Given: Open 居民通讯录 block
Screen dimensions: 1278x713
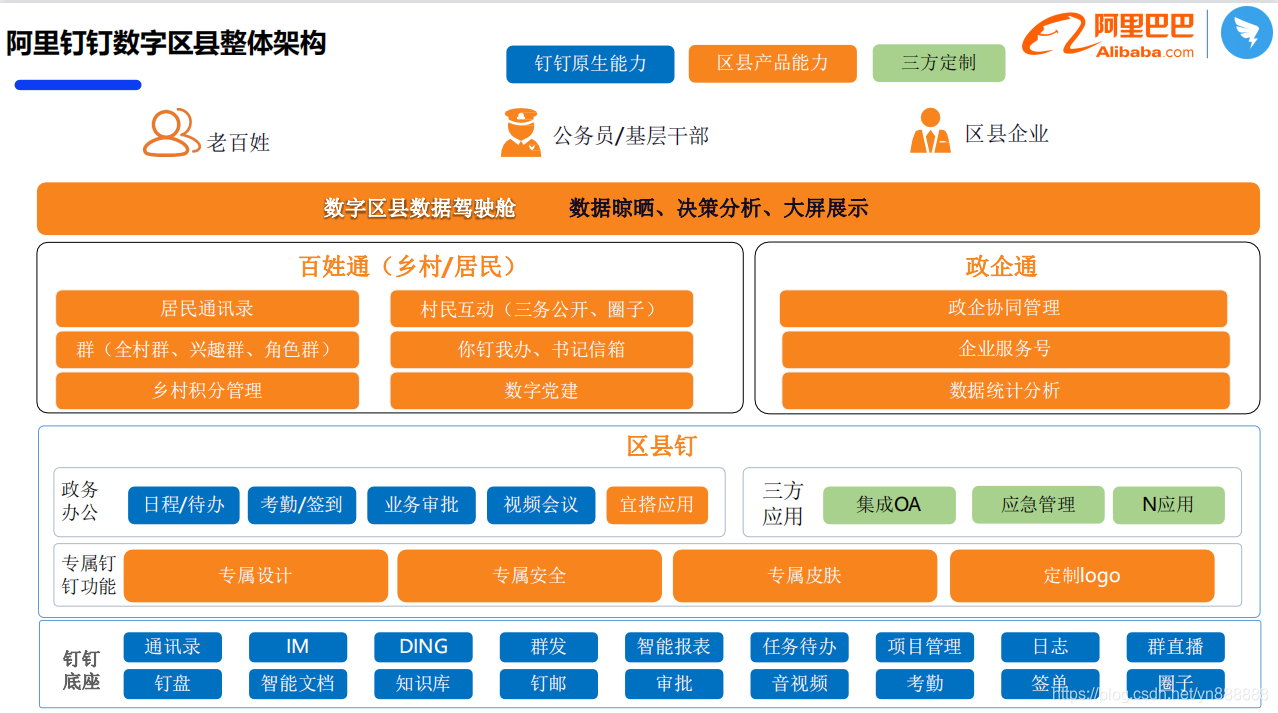Looking at the screenshot, I should 207,309.
